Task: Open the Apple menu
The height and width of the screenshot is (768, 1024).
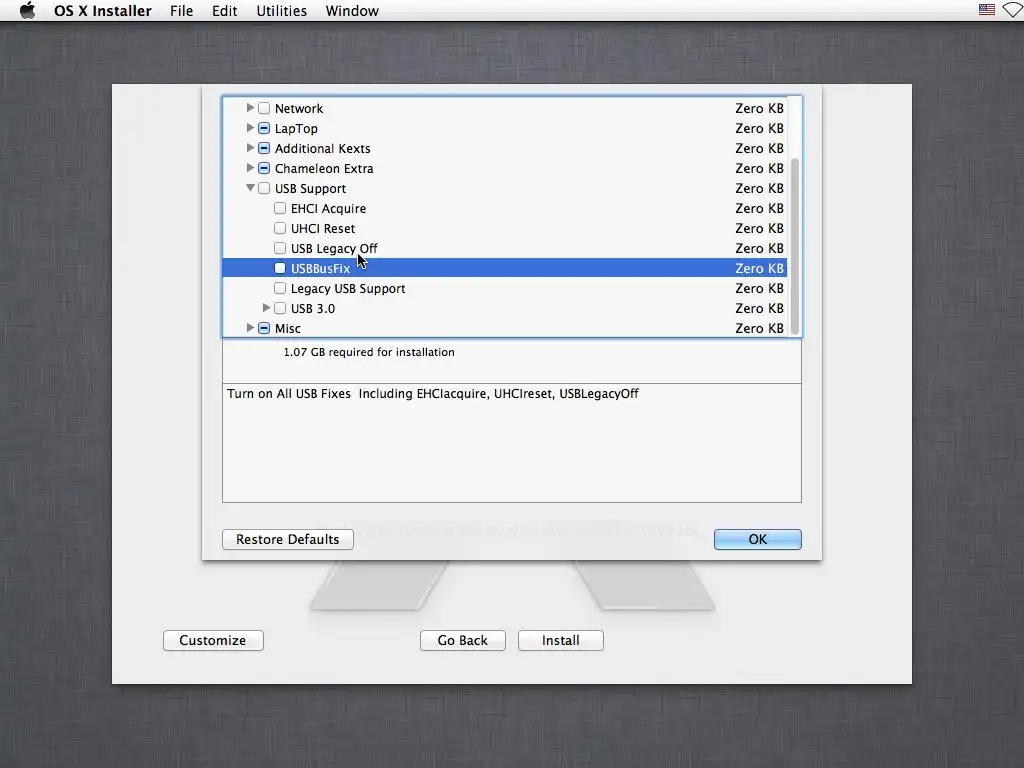Action: click(27, 10)
